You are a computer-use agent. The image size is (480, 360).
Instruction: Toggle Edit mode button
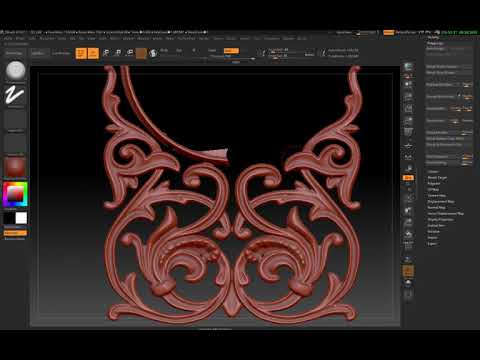81,53
